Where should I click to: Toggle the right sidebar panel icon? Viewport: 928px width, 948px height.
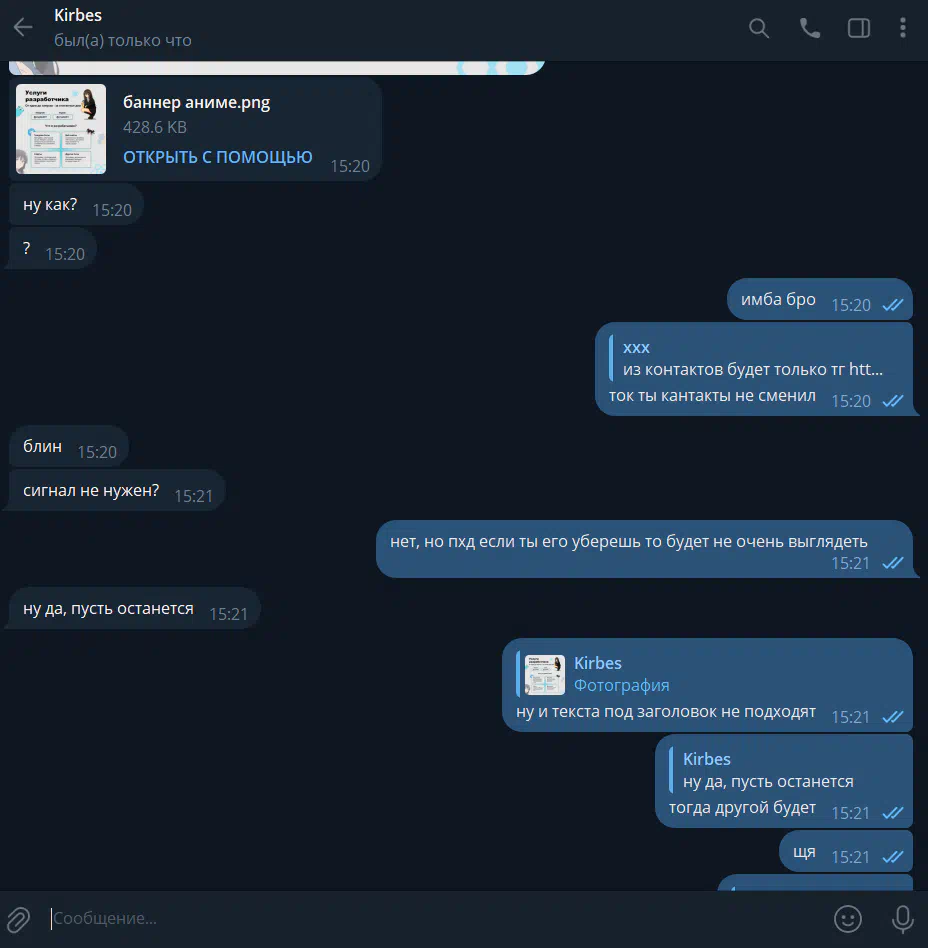tap(858, 28)
